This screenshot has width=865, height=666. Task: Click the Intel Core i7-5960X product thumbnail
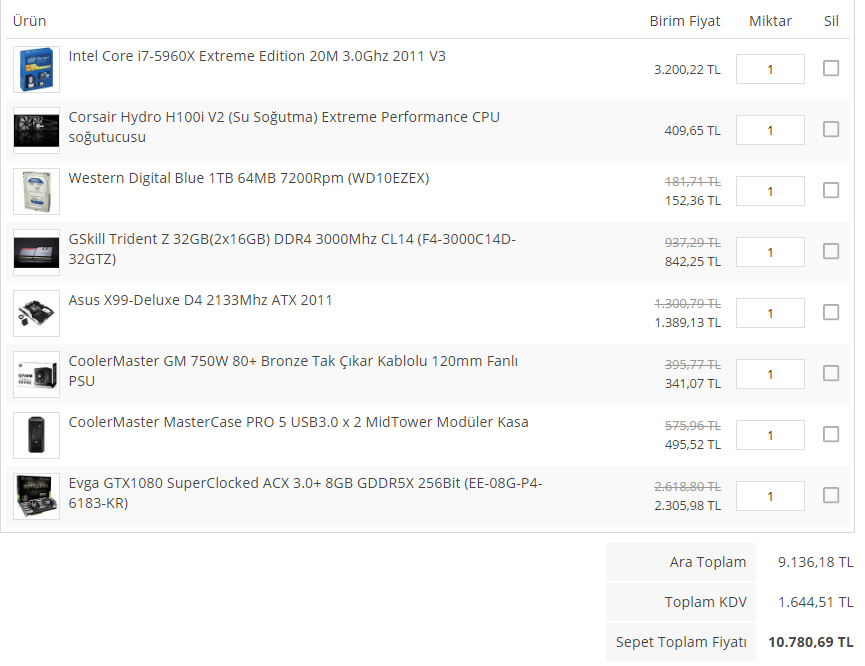click(x=37, y=69)
